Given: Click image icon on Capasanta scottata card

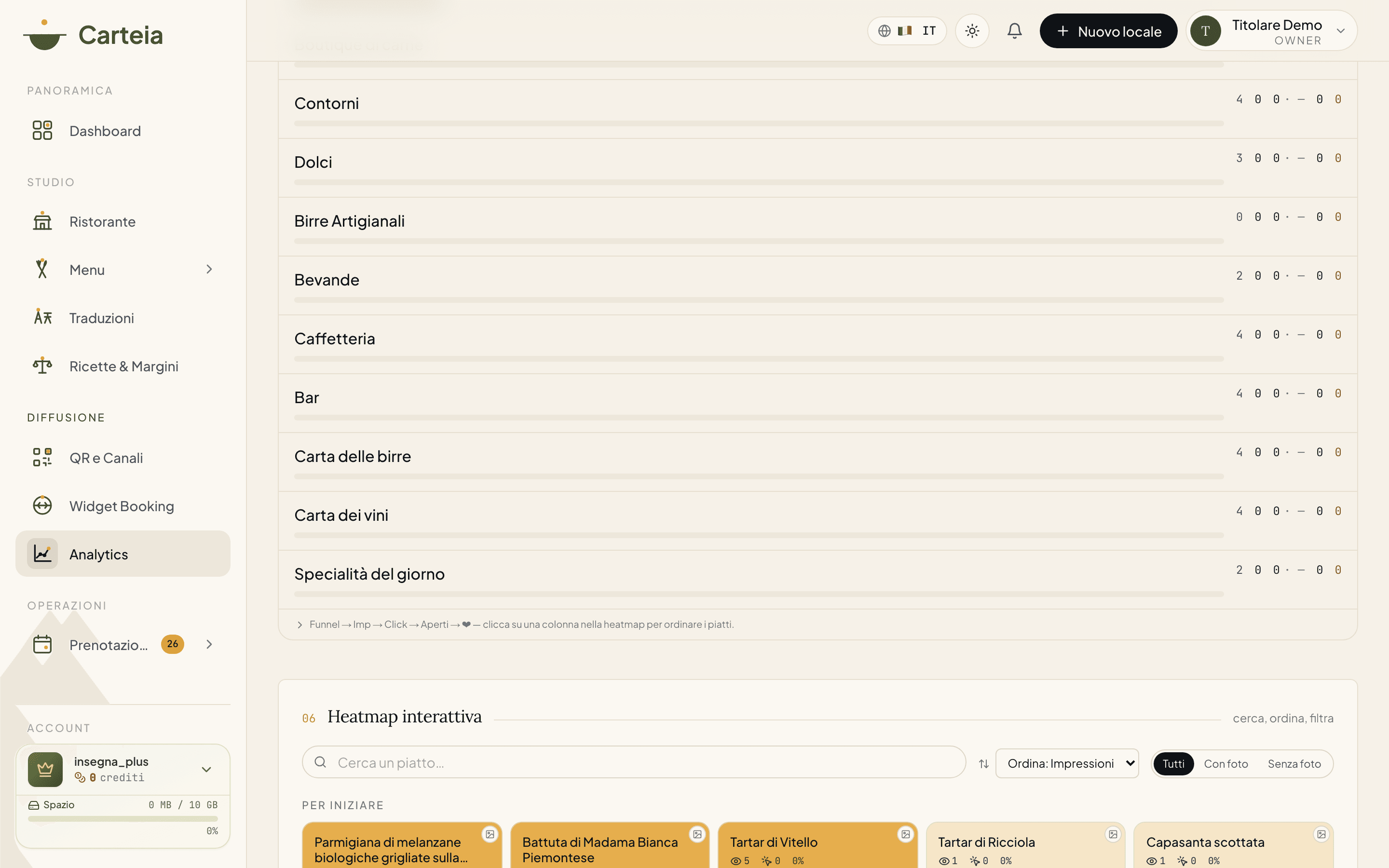Looking at the screenshot, I should point(1321,834).
